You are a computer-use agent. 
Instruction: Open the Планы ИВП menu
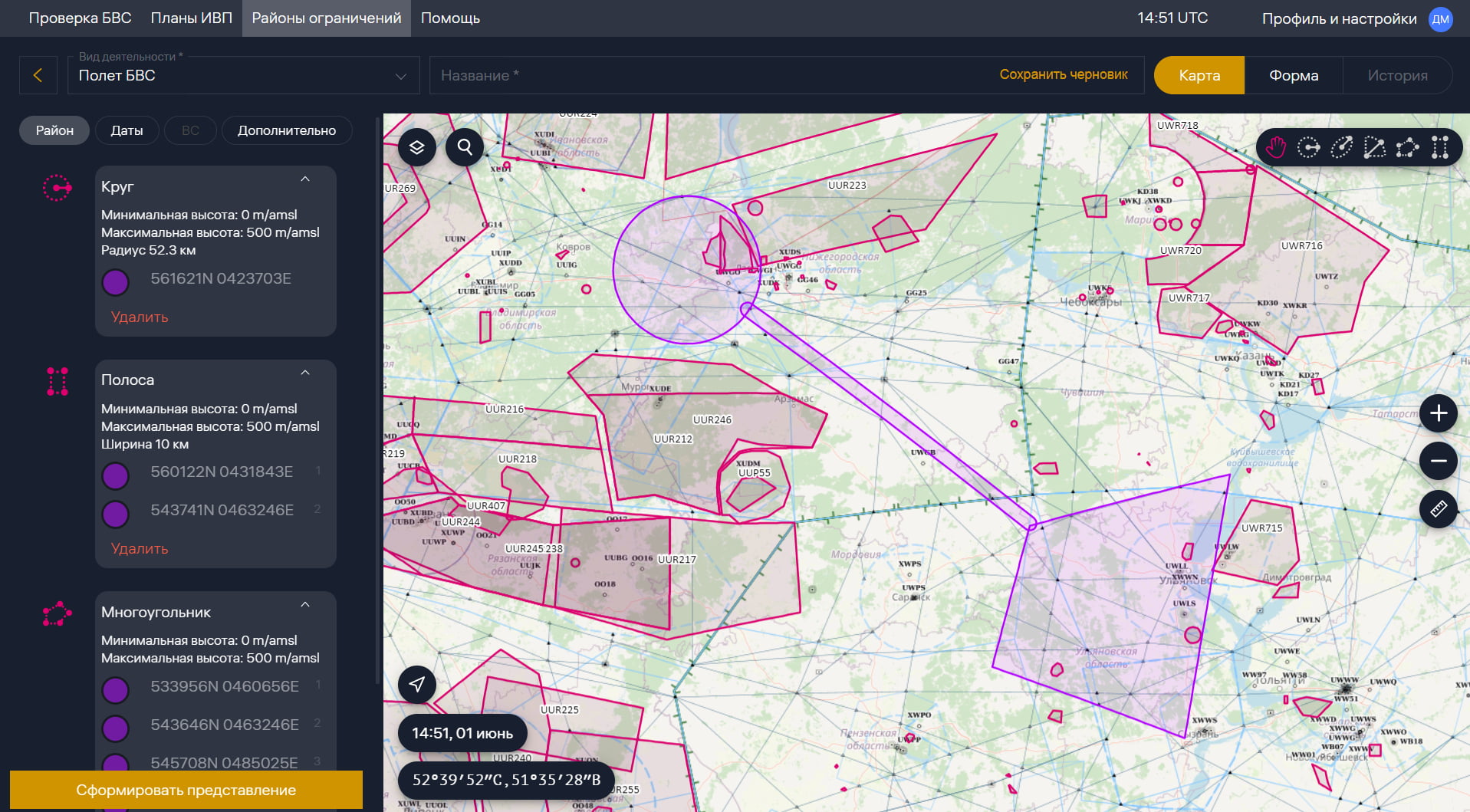click(191, 18)
